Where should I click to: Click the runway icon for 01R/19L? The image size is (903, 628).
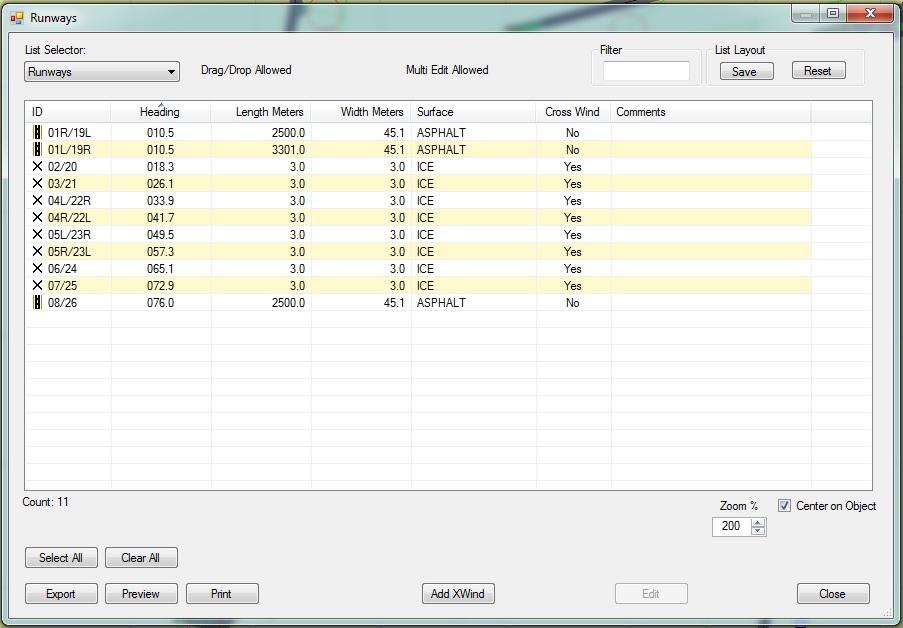tap(37, 133)
